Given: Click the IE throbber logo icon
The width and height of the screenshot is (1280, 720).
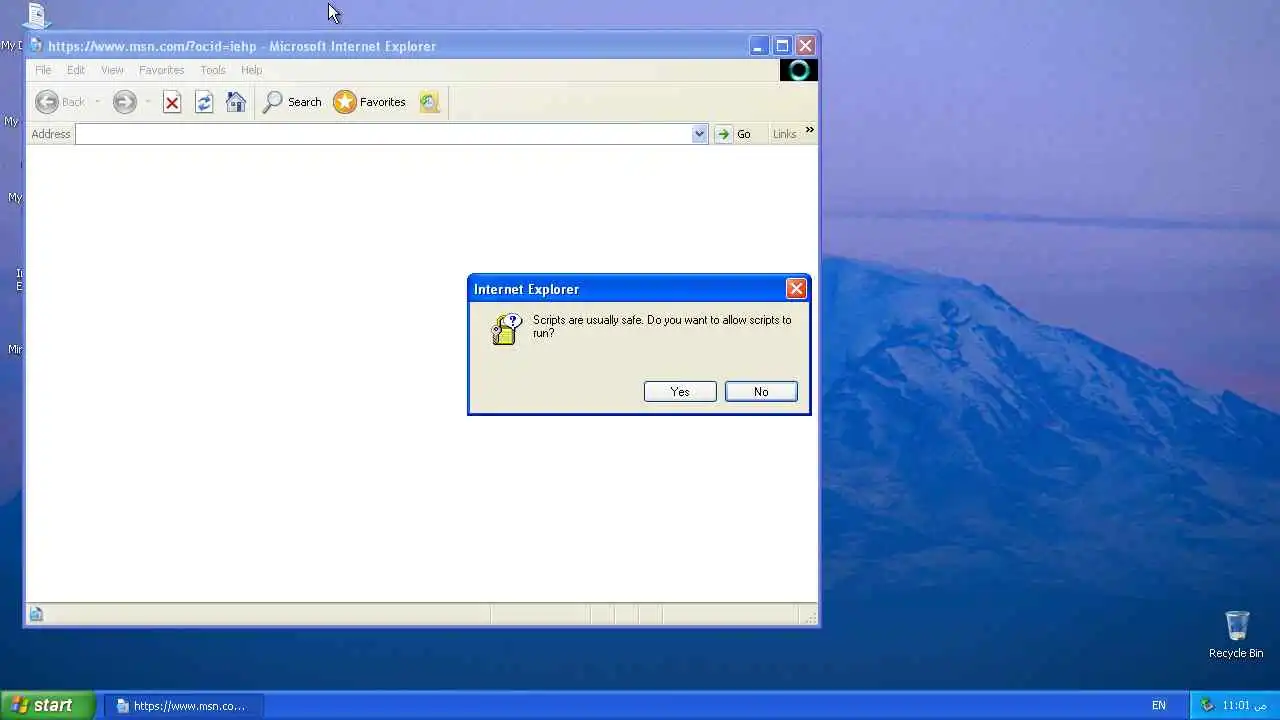Looking at the screenshot, I should 799,70.
